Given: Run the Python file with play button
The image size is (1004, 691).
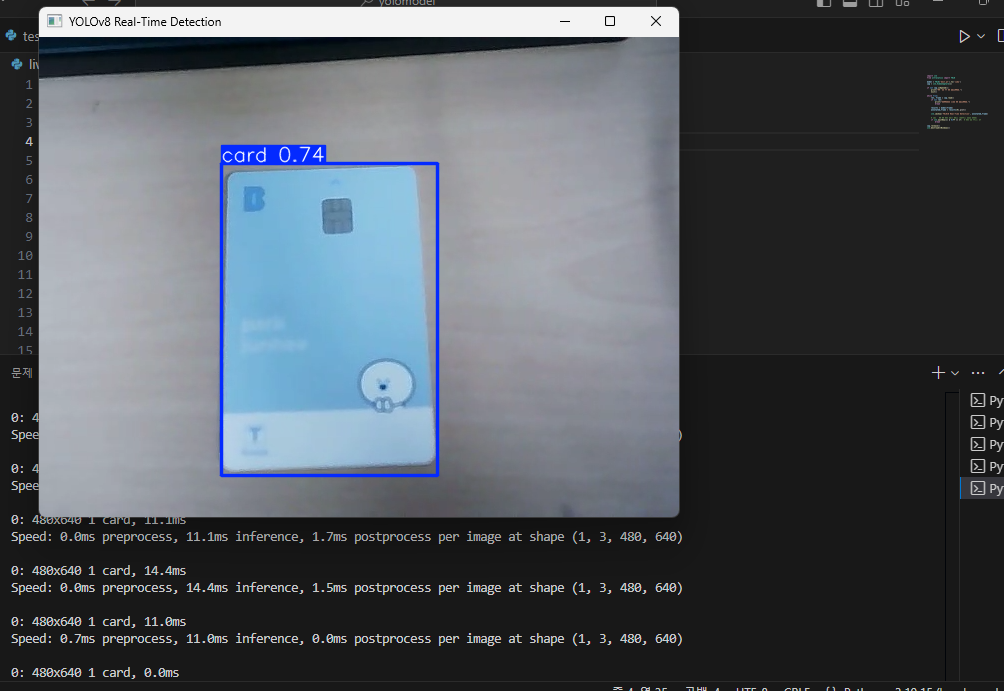Looking at the screenshot, I should pyautogui.click(x=964, y=36).
